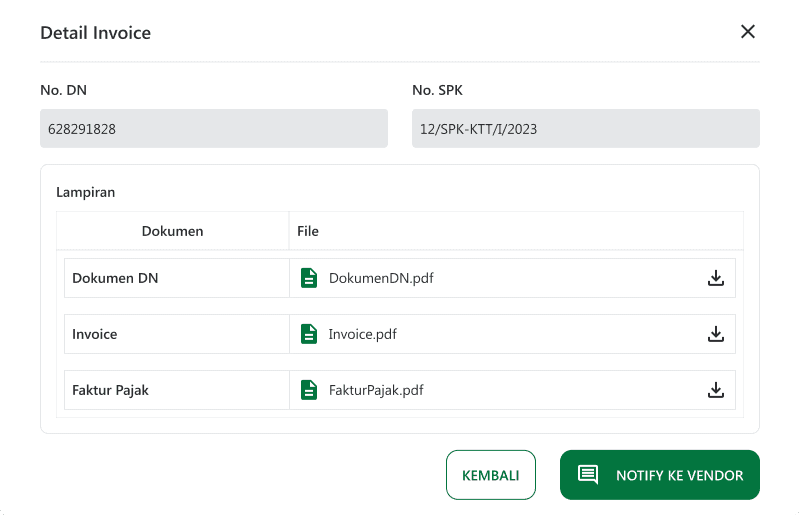
Task: Click the No. SPK field 12/SPK-KTT/I/2023
Action: pos(586,129)
